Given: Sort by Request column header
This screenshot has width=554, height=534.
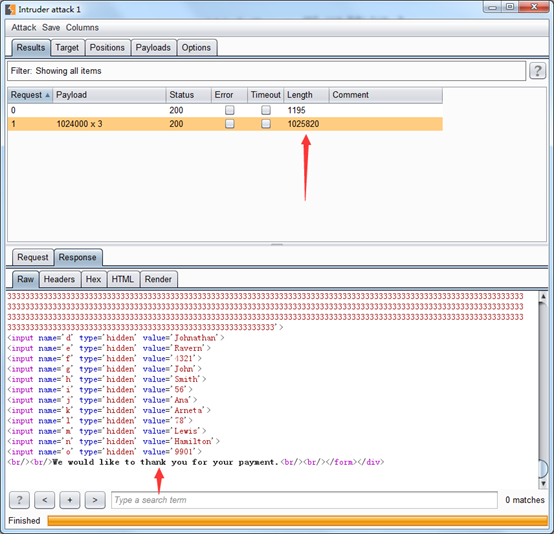Looking at the screenshot, I should point(30,95).
